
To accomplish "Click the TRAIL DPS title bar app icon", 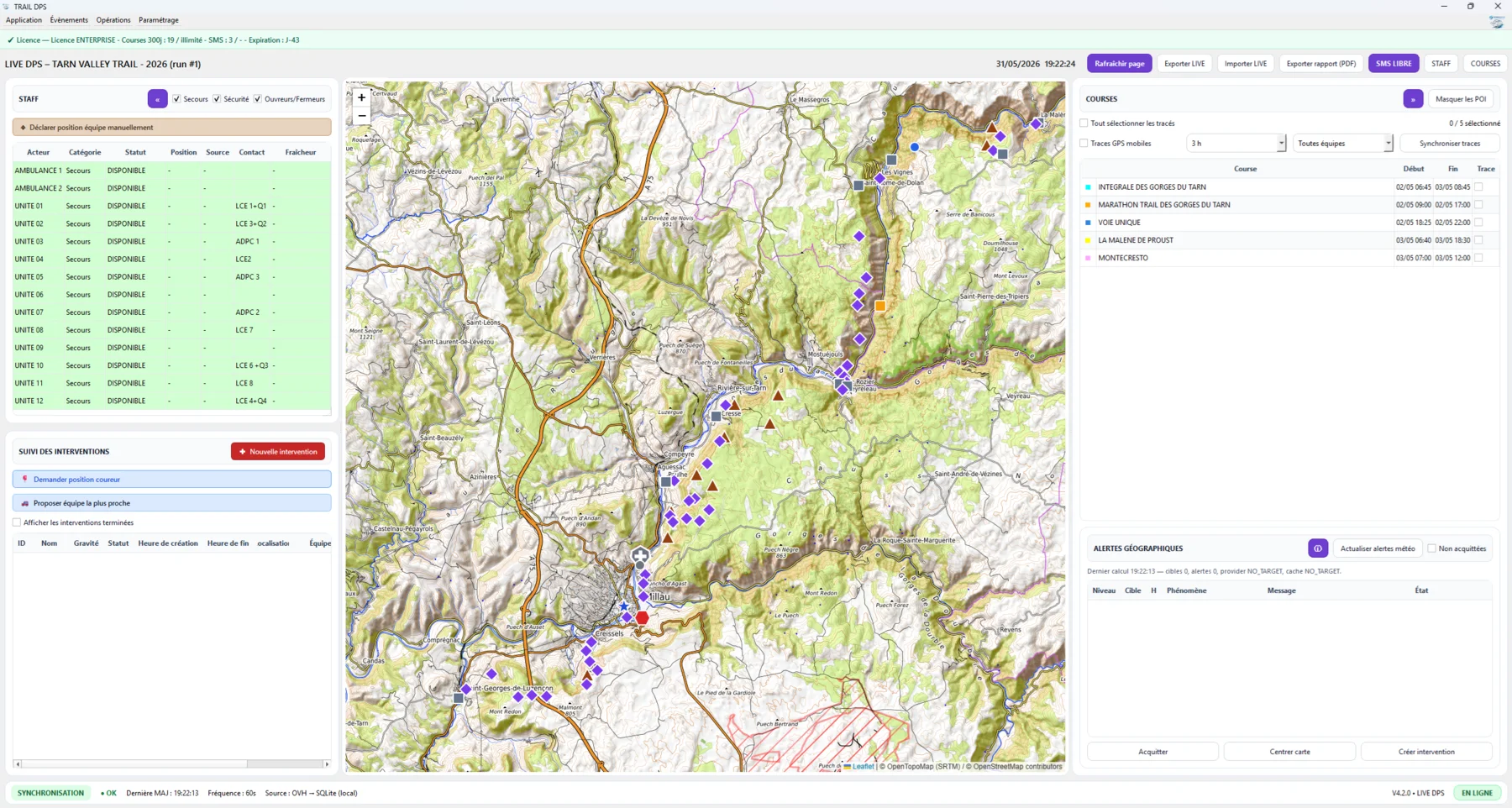I will [7, 7].
